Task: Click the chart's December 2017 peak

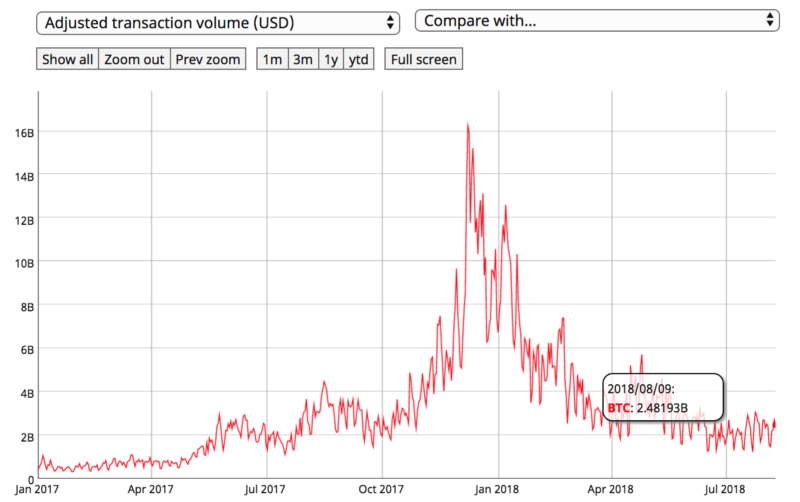Action: click(x=467, y=124)
